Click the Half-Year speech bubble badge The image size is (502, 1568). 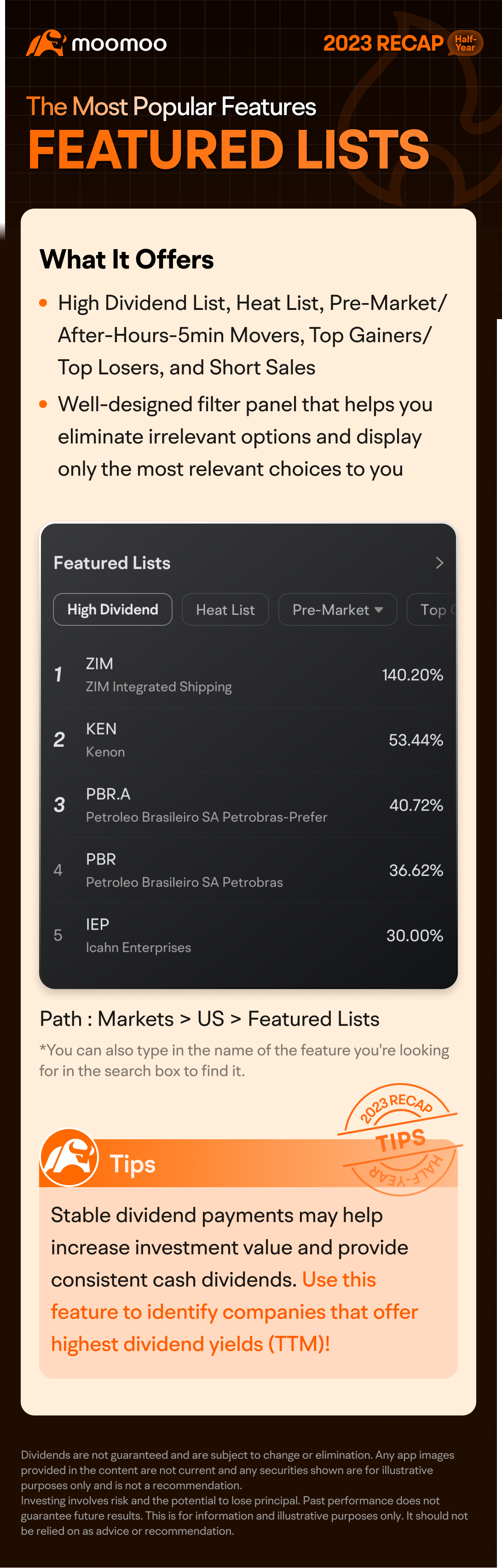(x=466, y=43)
